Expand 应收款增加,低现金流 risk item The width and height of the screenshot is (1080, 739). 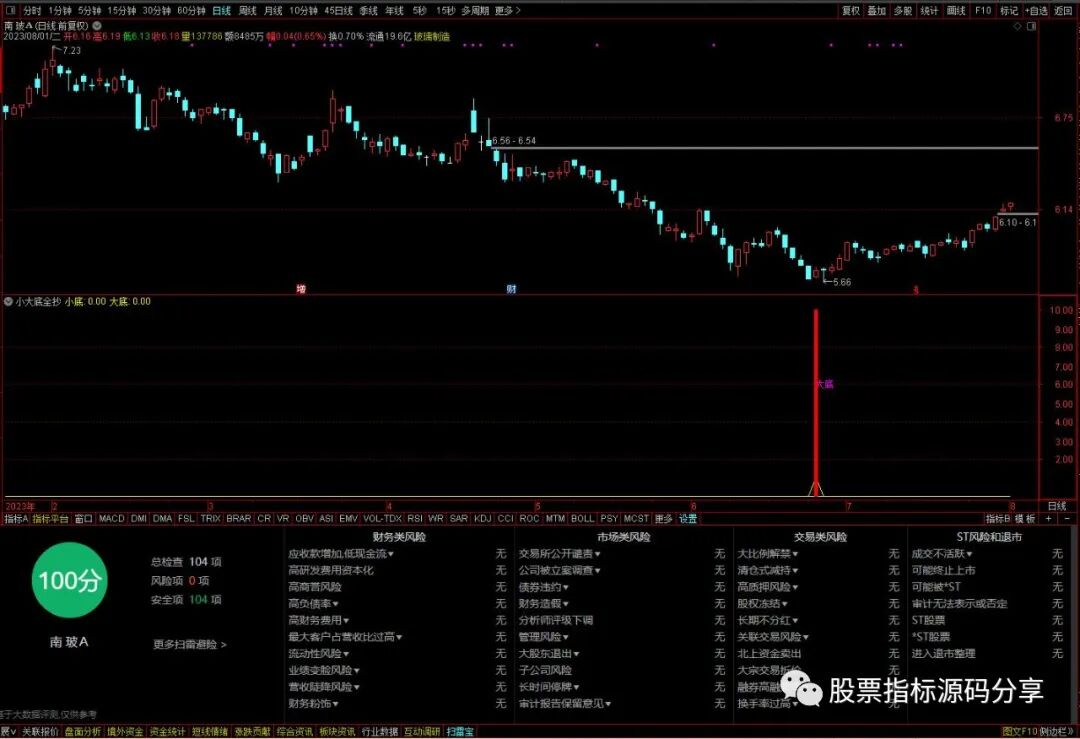(341, 554)
